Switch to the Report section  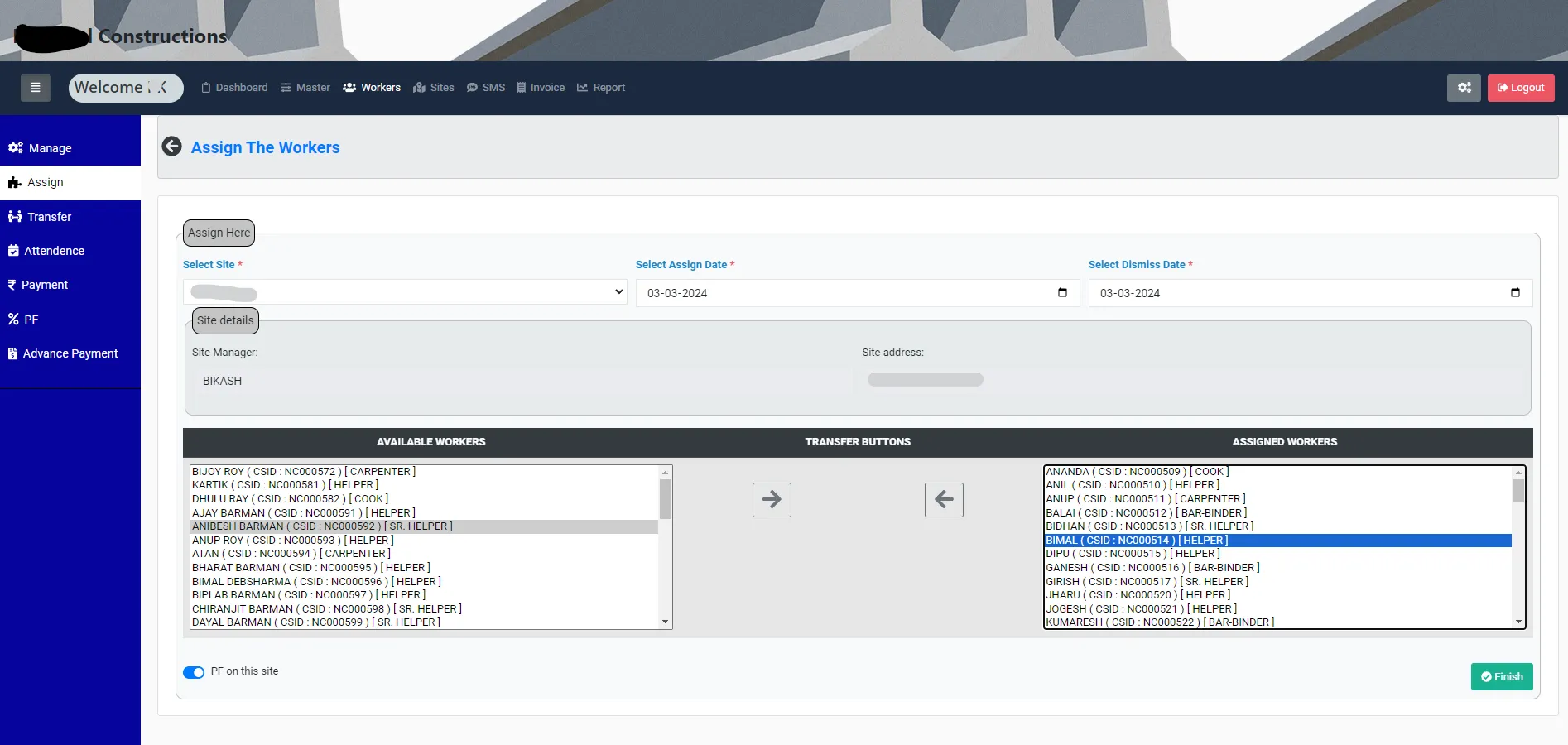601,87
